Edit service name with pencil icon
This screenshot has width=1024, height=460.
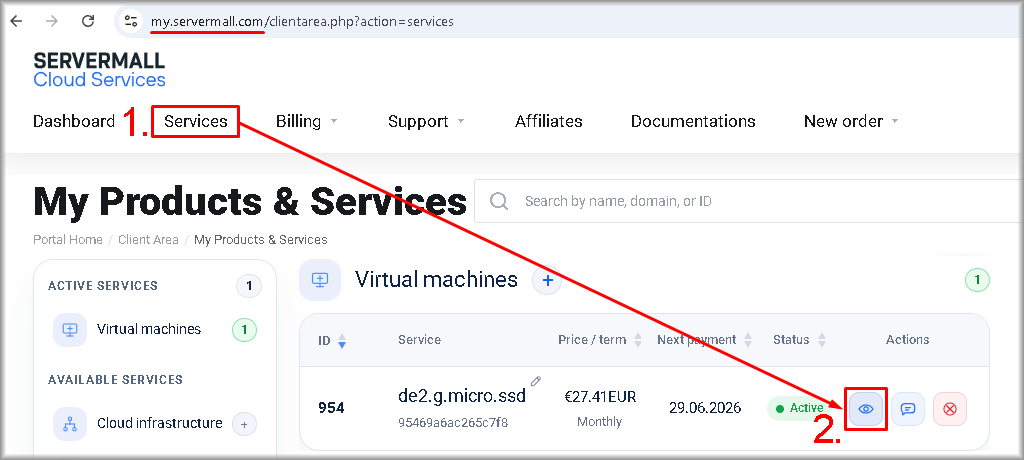click(x=536, y=380)
